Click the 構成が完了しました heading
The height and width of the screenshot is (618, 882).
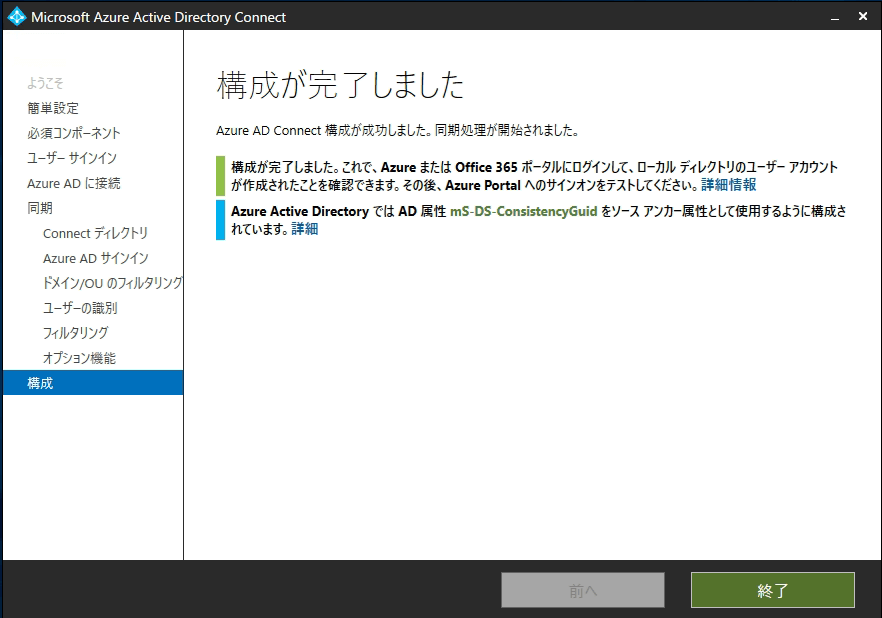tap(340, 85)
